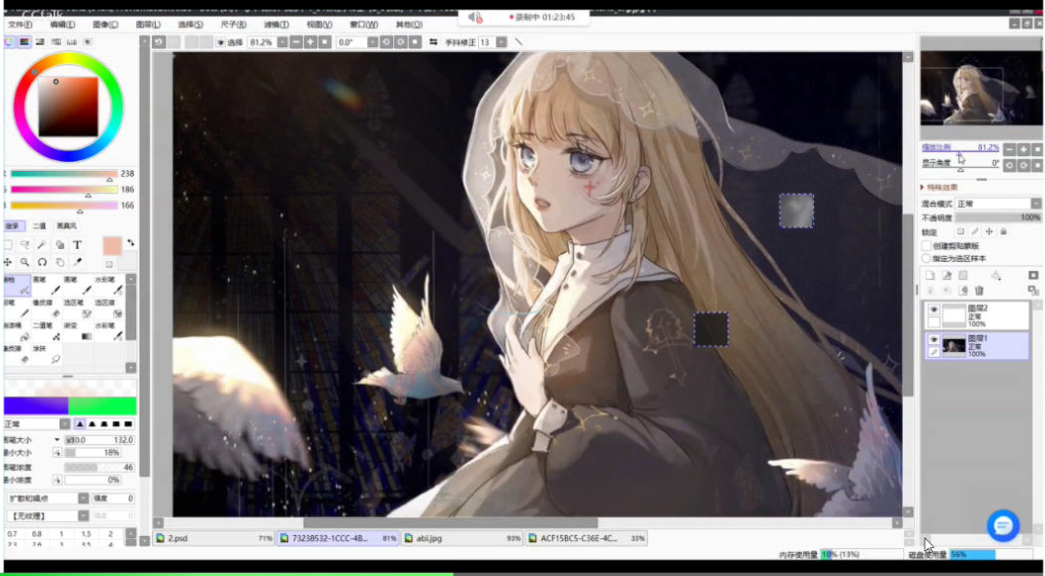Switch to the 2.psd document tab
Image resolution: width=1045 pixels, height=576 pixels.
(x=214, y=538)
